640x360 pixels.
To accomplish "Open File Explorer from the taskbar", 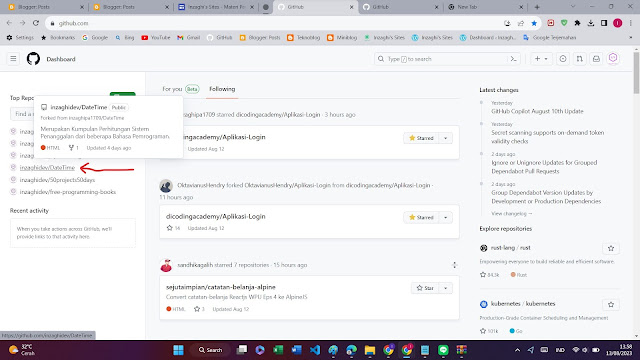I will click(x=370, y=350).
